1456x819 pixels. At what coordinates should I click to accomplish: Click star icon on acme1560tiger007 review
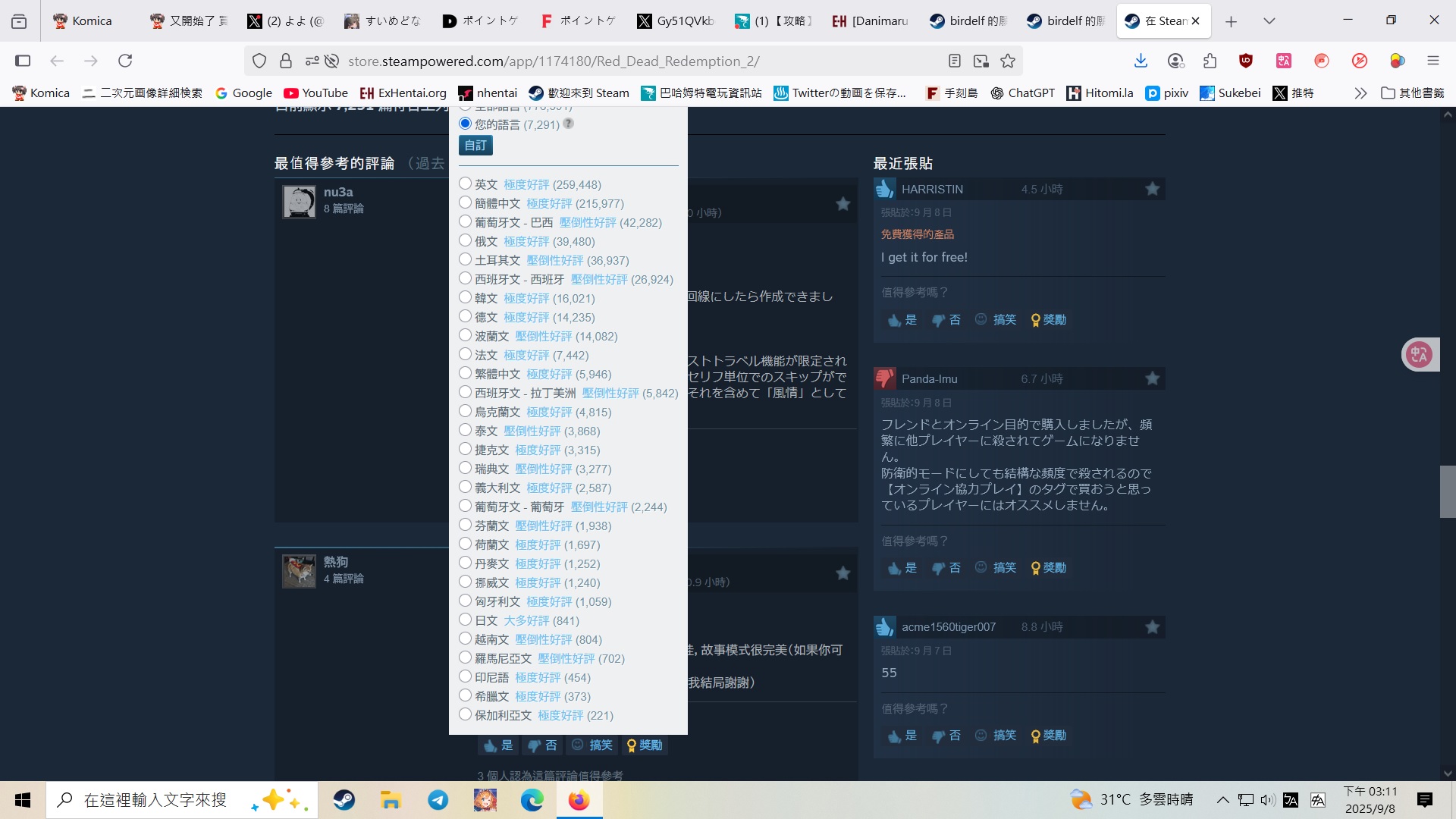pos(1152,626)
